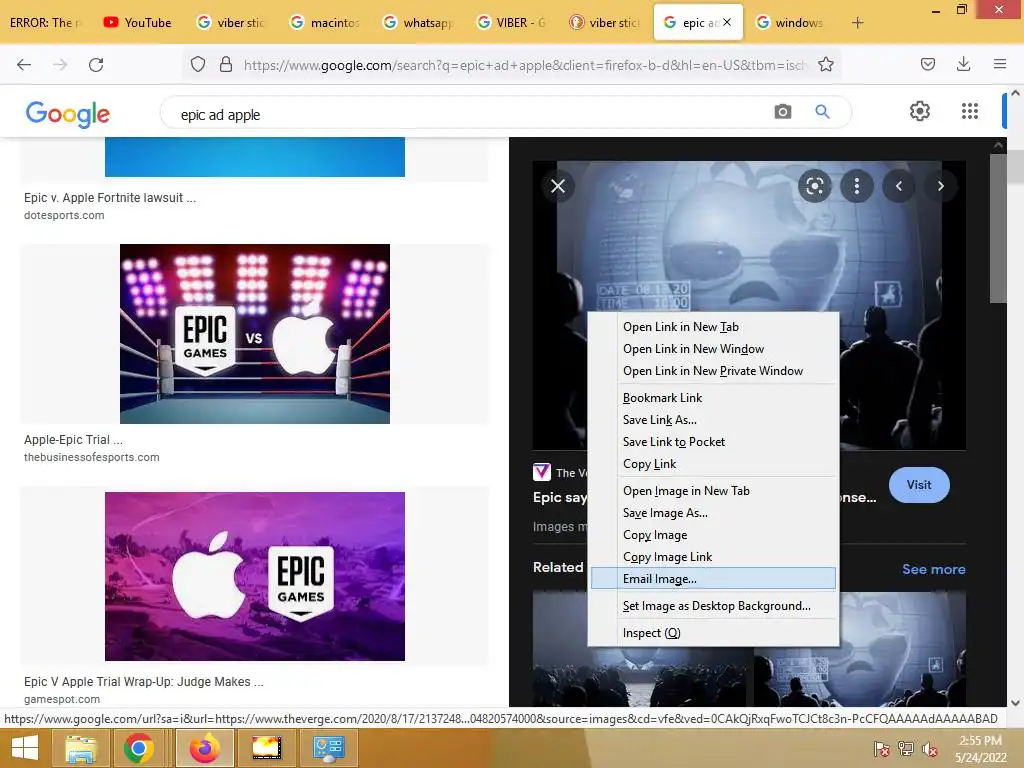Switch to the VIBER - G tab

(x=512, y=23)
